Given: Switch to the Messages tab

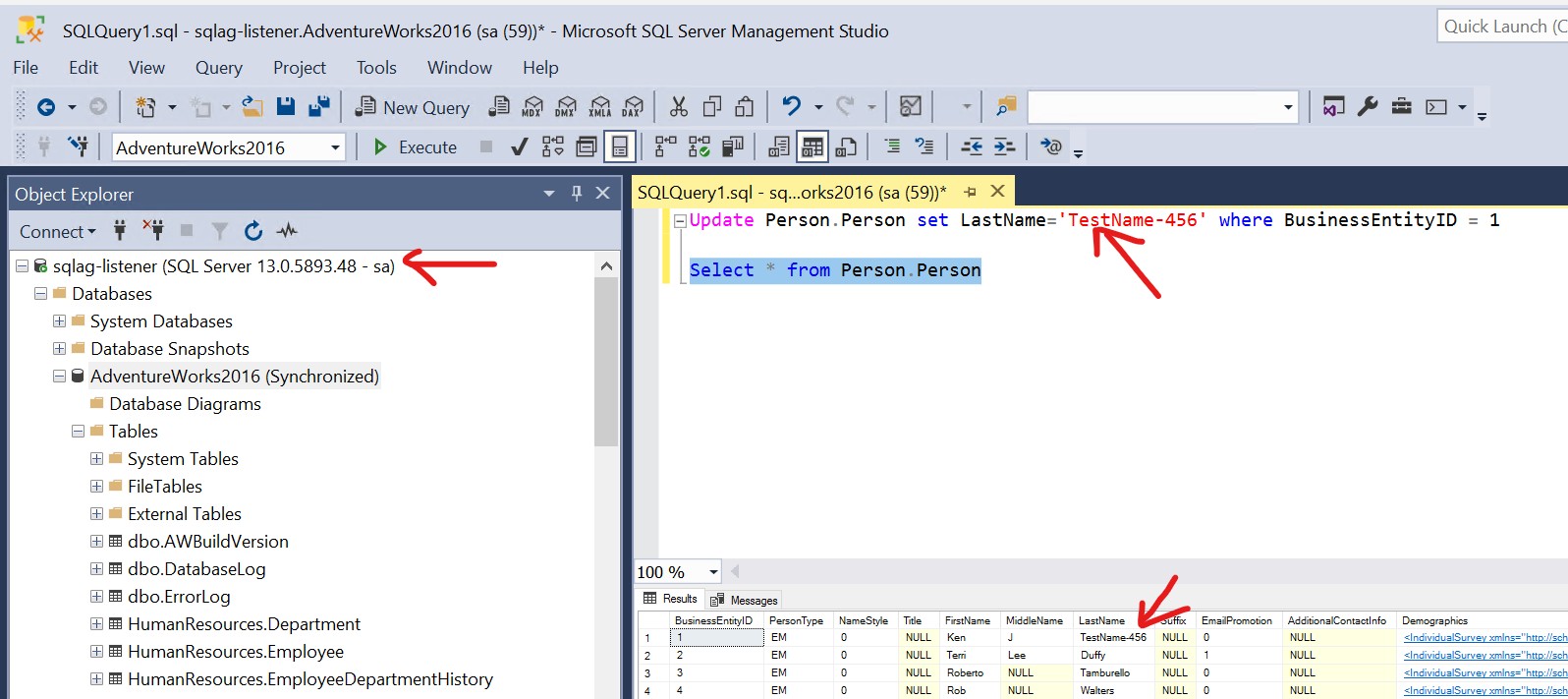Looking at the screenshot, I should coord(744,600).
